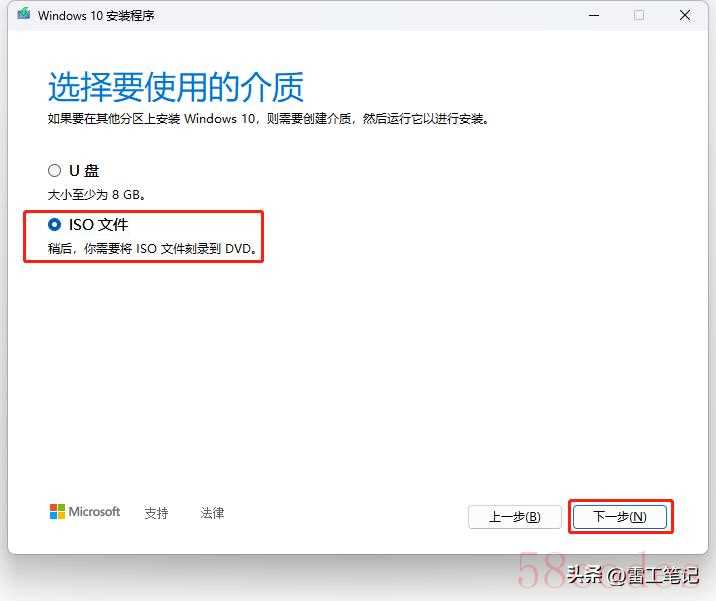
Task: Open the 法律 link
Action: [x=212, y=513]
